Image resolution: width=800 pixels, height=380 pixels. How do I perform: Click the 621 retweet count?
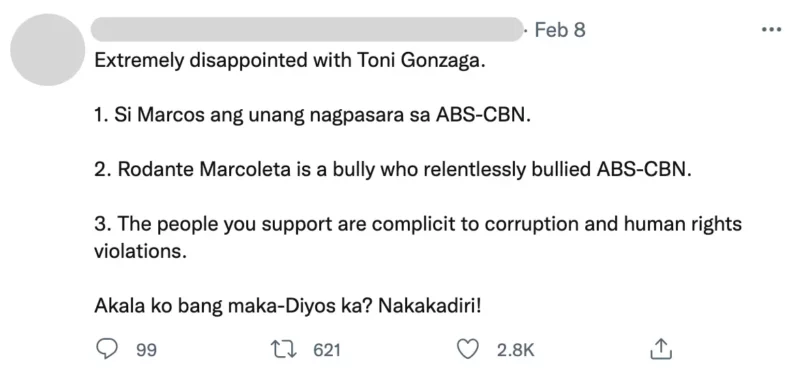tap(326, 350)
